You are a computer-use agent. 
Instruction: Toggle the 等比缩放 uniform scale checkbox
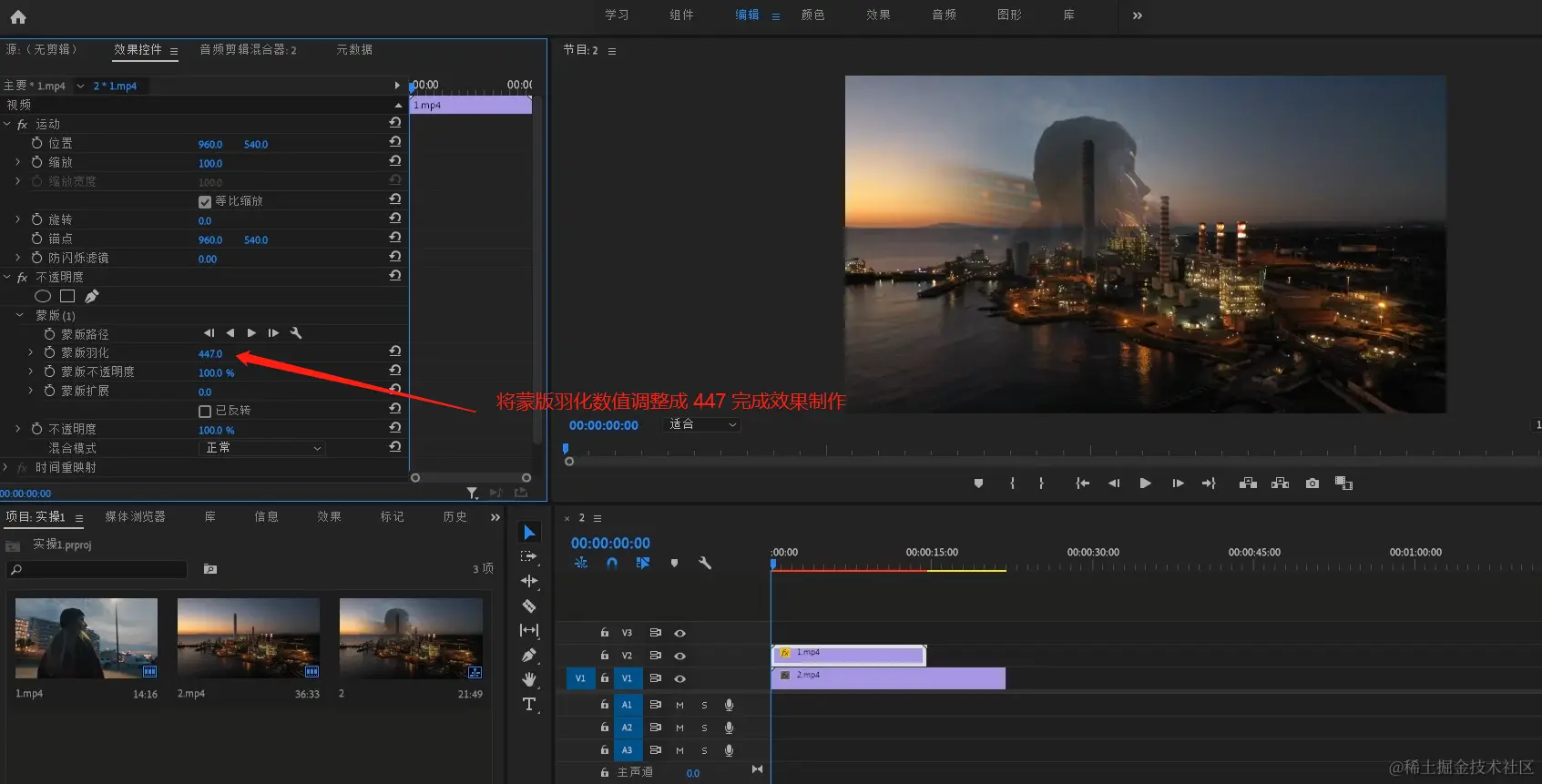click(x=205, y=201)
